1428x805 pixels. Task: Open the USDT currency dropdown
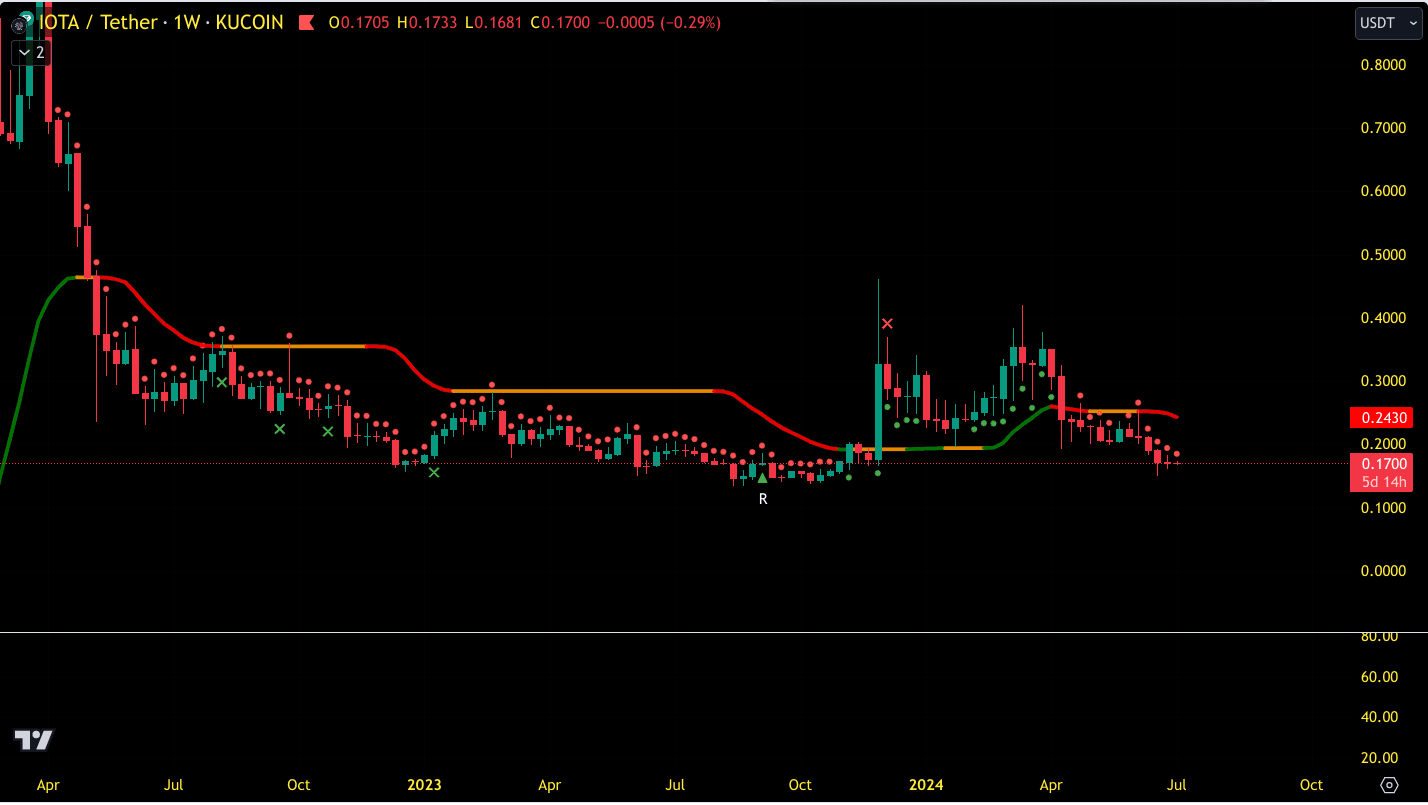(x=1388, y=23)
